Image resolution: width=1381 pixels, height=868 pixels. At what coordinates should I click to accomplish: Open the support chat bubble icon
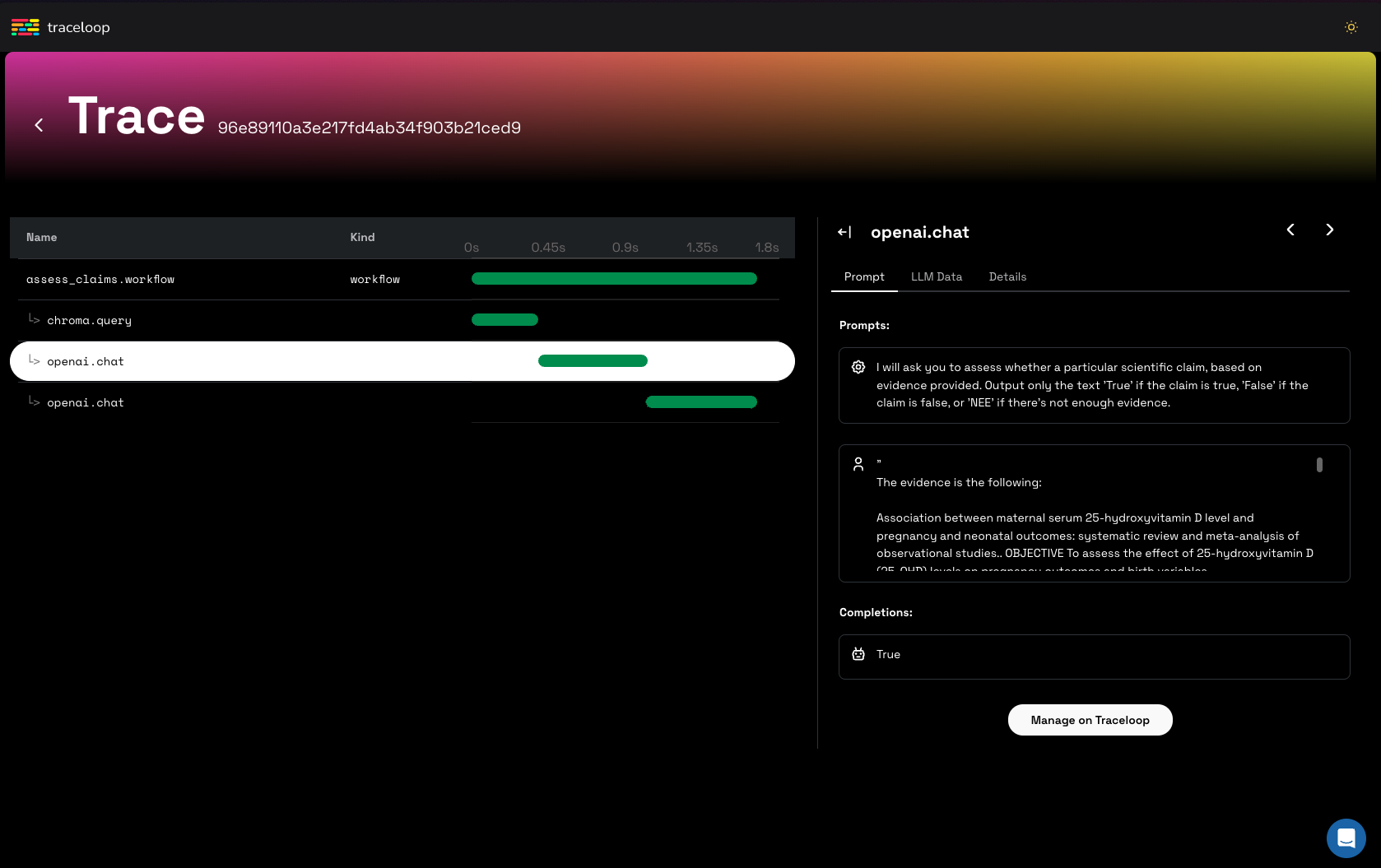click(1346, 838)
